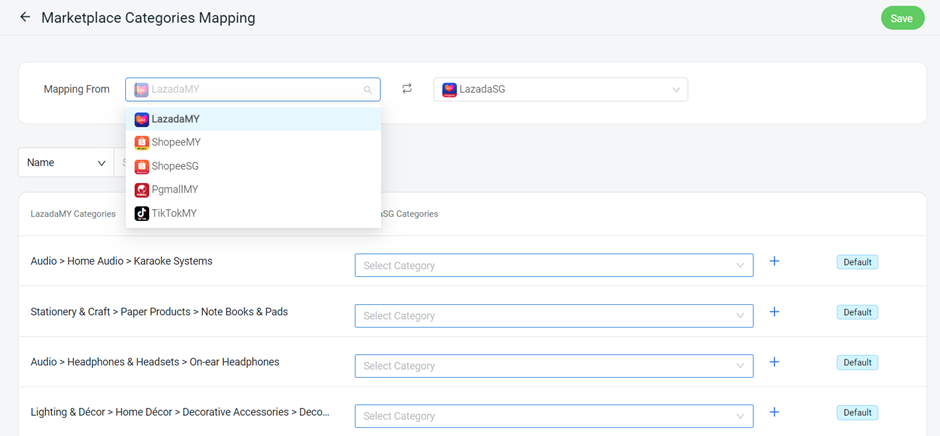Choose TikTokMY from the dropdown list
Screen dimensions: 940x436
(254, 213)
